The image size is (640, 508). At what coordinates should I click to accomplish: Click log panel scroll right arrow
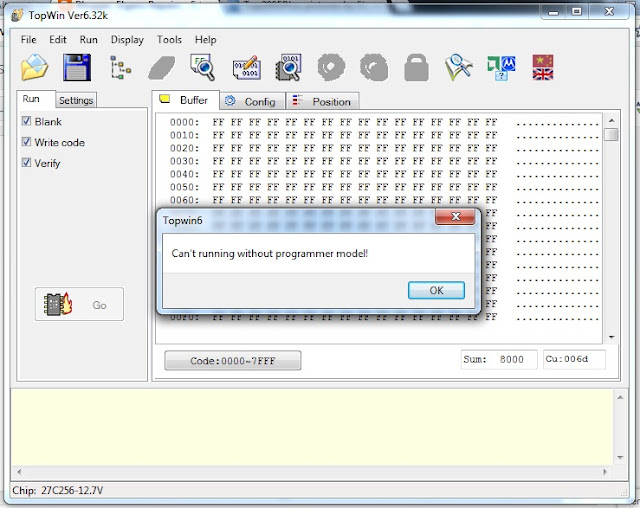605,472
